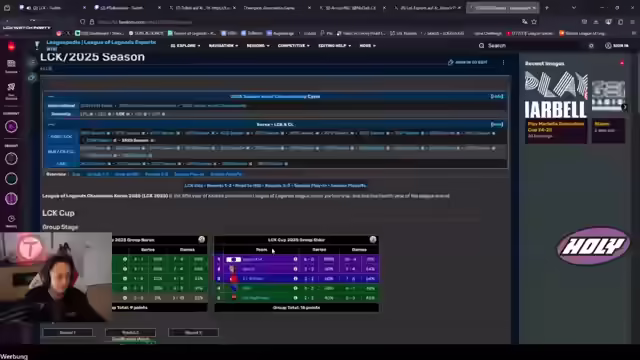Screen dimensions: 640x360
Task: Click the third Round button below tables
Action: (x=193, y=333)
